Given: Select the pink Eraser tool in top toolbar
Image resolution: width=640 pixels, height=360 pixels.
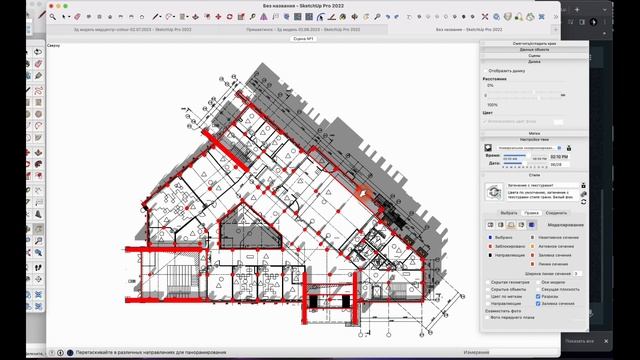Looking at the screenshot, I should pos(77,17).
